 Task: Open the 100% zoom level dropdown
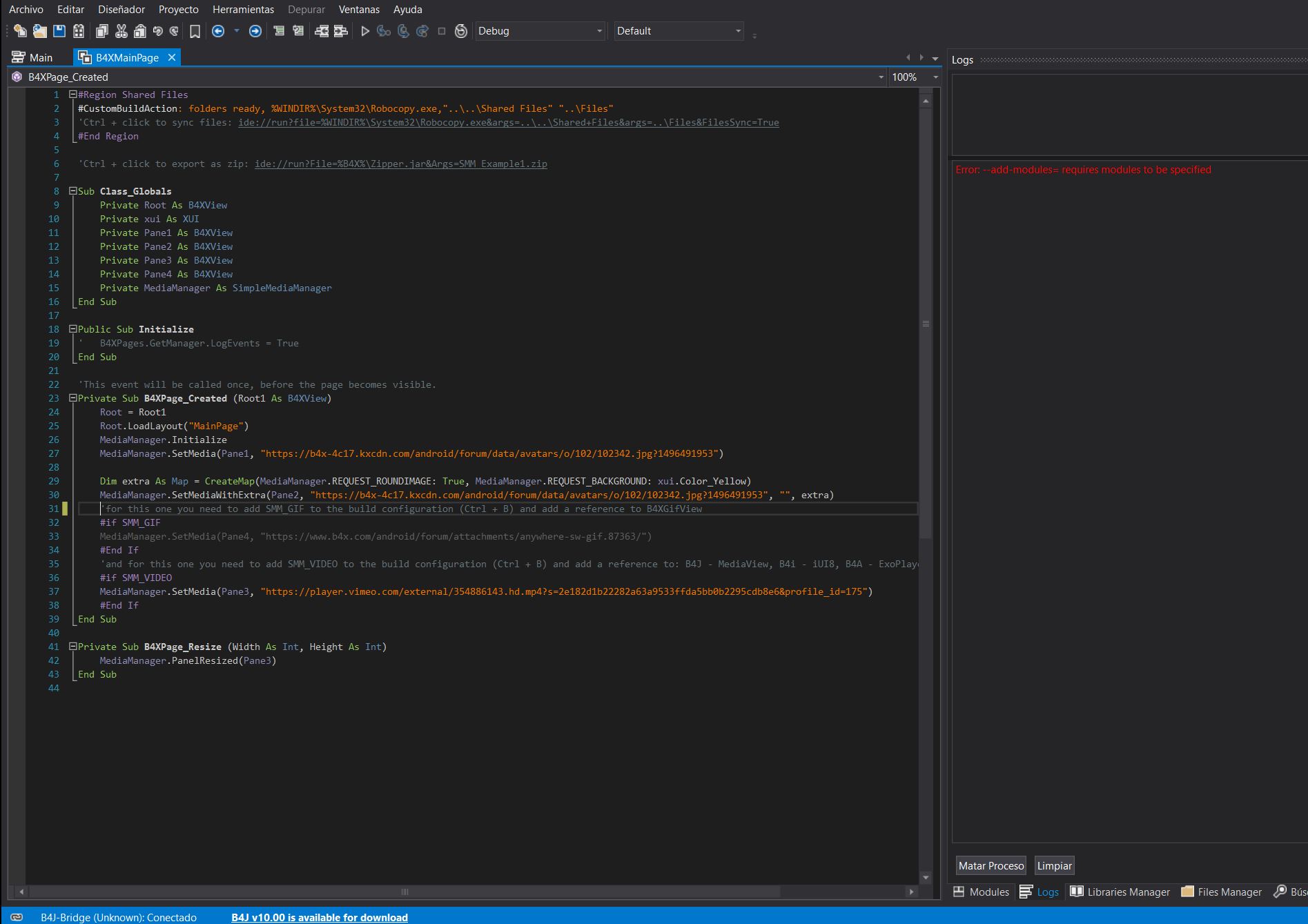tap(915, 77)
